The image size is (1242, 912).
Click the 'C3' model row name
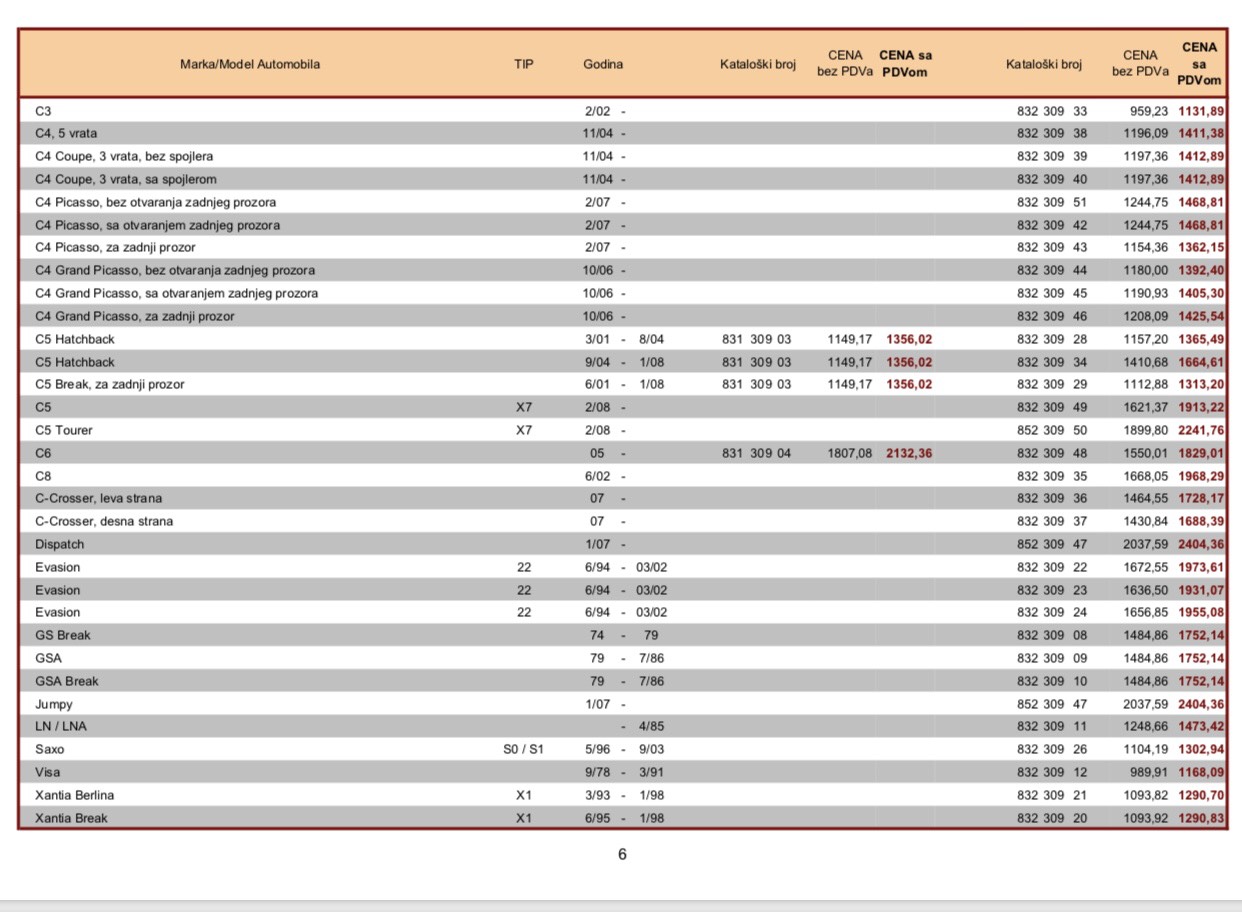(x=43, y=111)
